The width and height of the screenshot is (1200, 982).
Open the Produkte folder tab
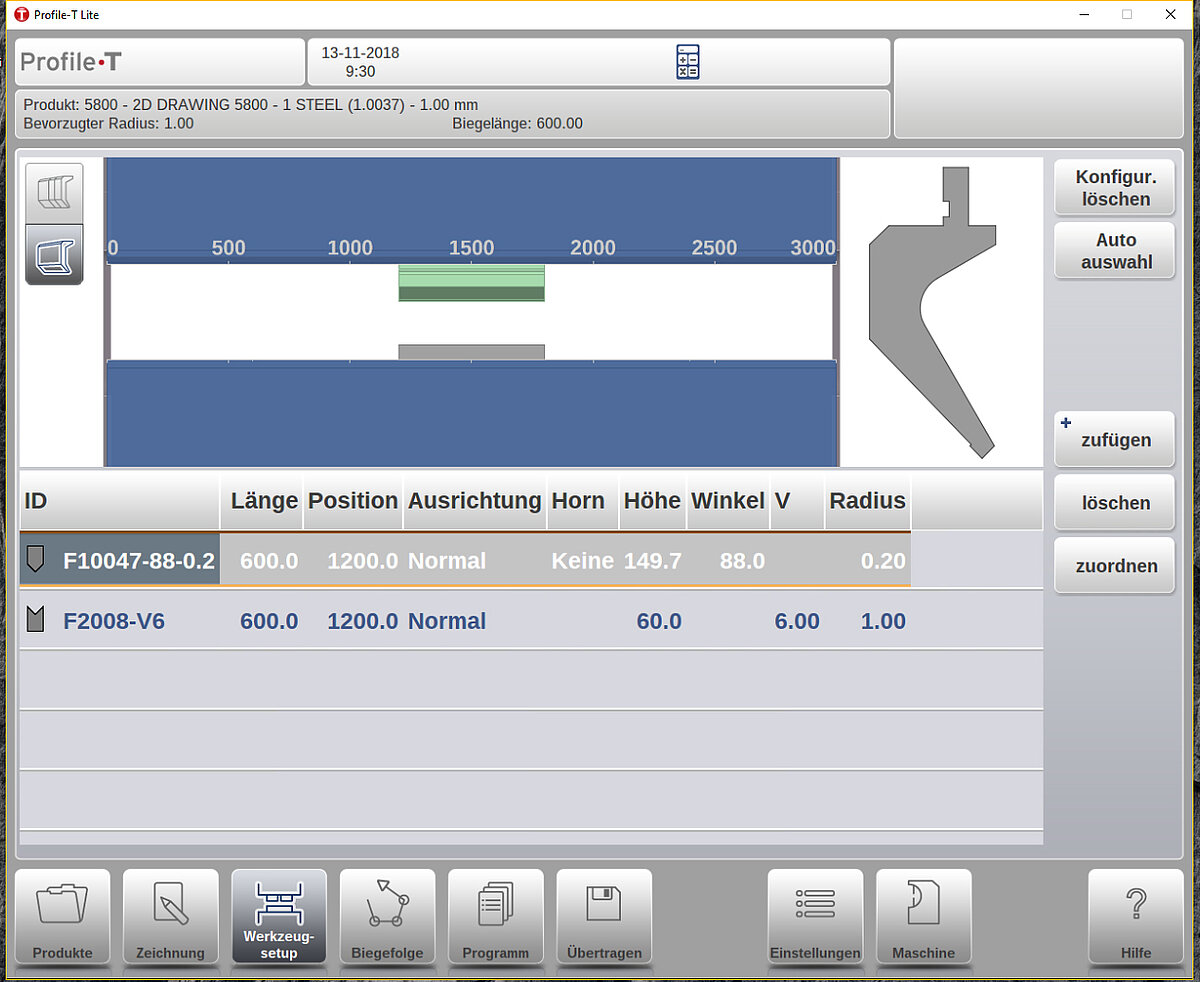coord(63,917)
